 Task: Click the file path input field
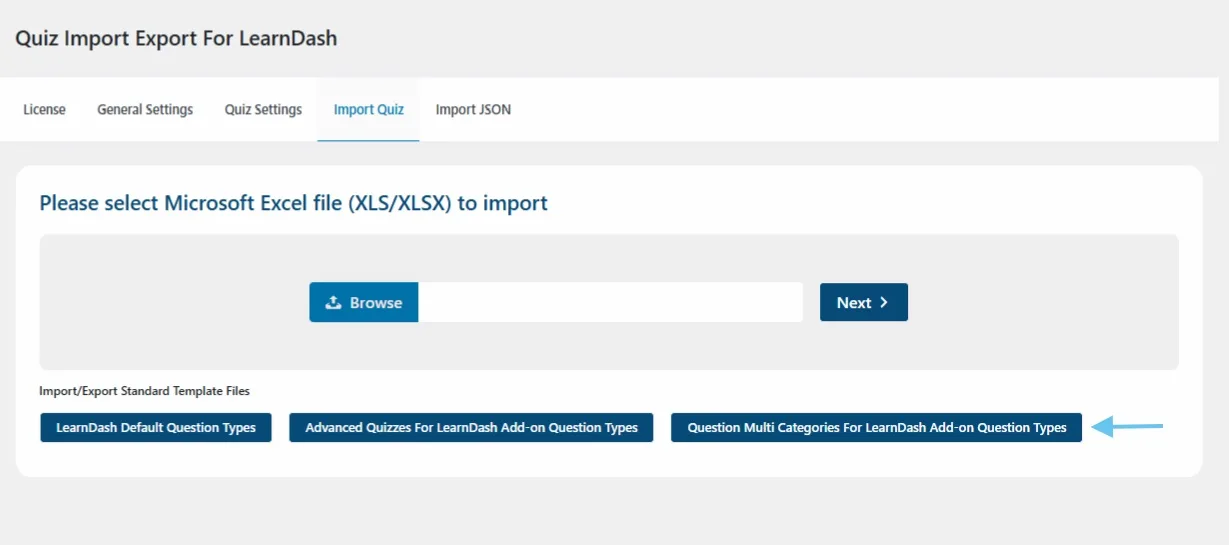pos(610,302)
